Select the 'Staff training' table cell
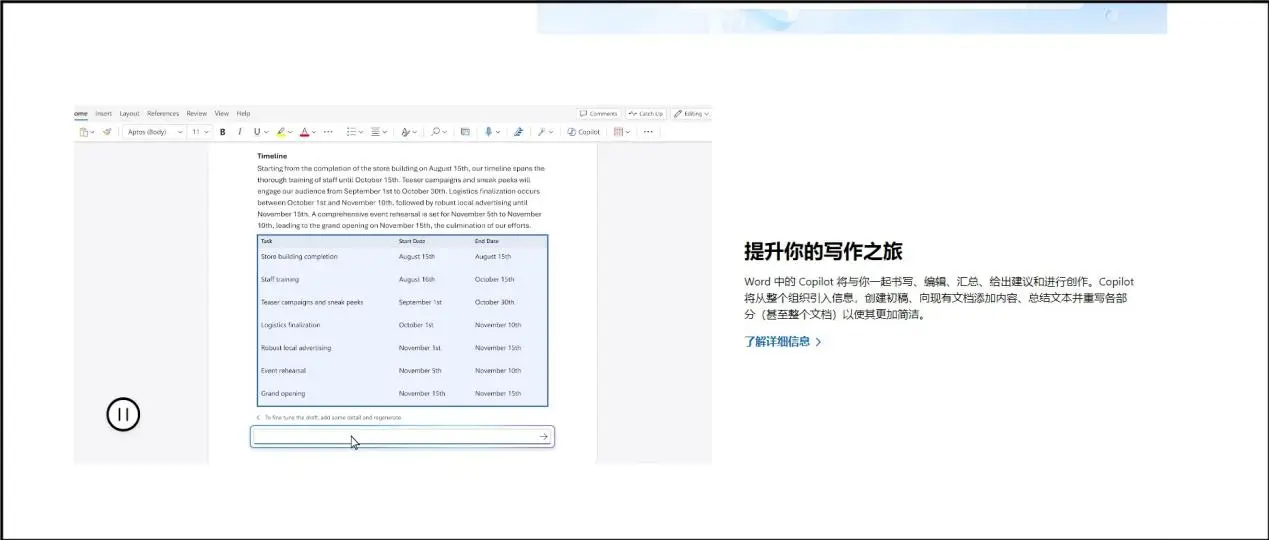 tap(280, 280)
